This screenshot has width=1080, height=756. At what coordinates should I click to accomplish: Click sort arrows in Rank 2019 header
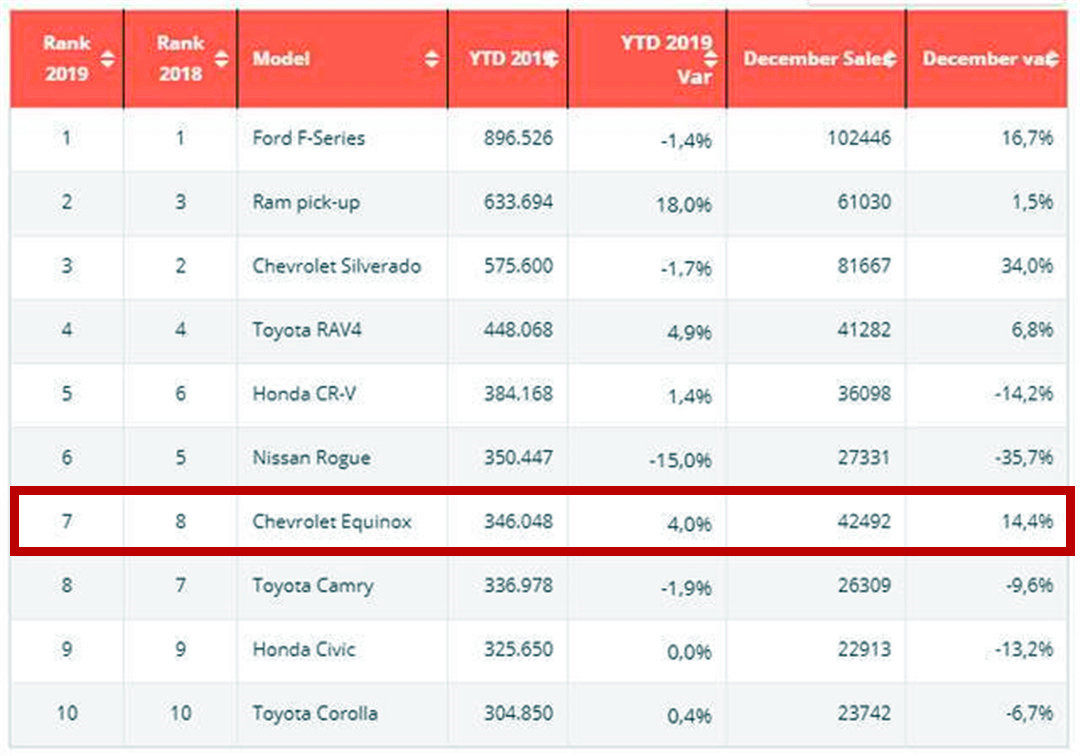coord(107,60)
